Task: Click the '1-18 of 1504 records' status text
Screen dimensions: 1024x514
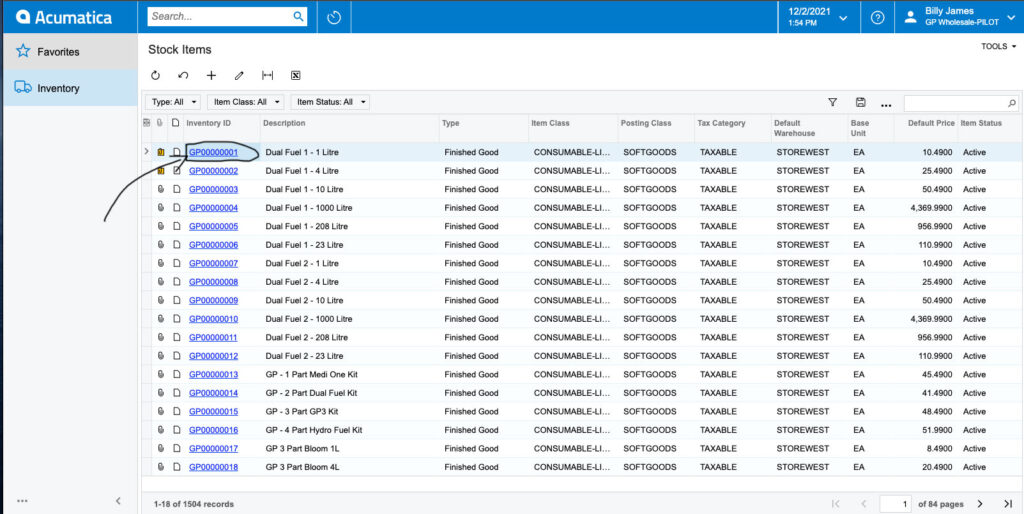Action: click(x=194, y=504)
